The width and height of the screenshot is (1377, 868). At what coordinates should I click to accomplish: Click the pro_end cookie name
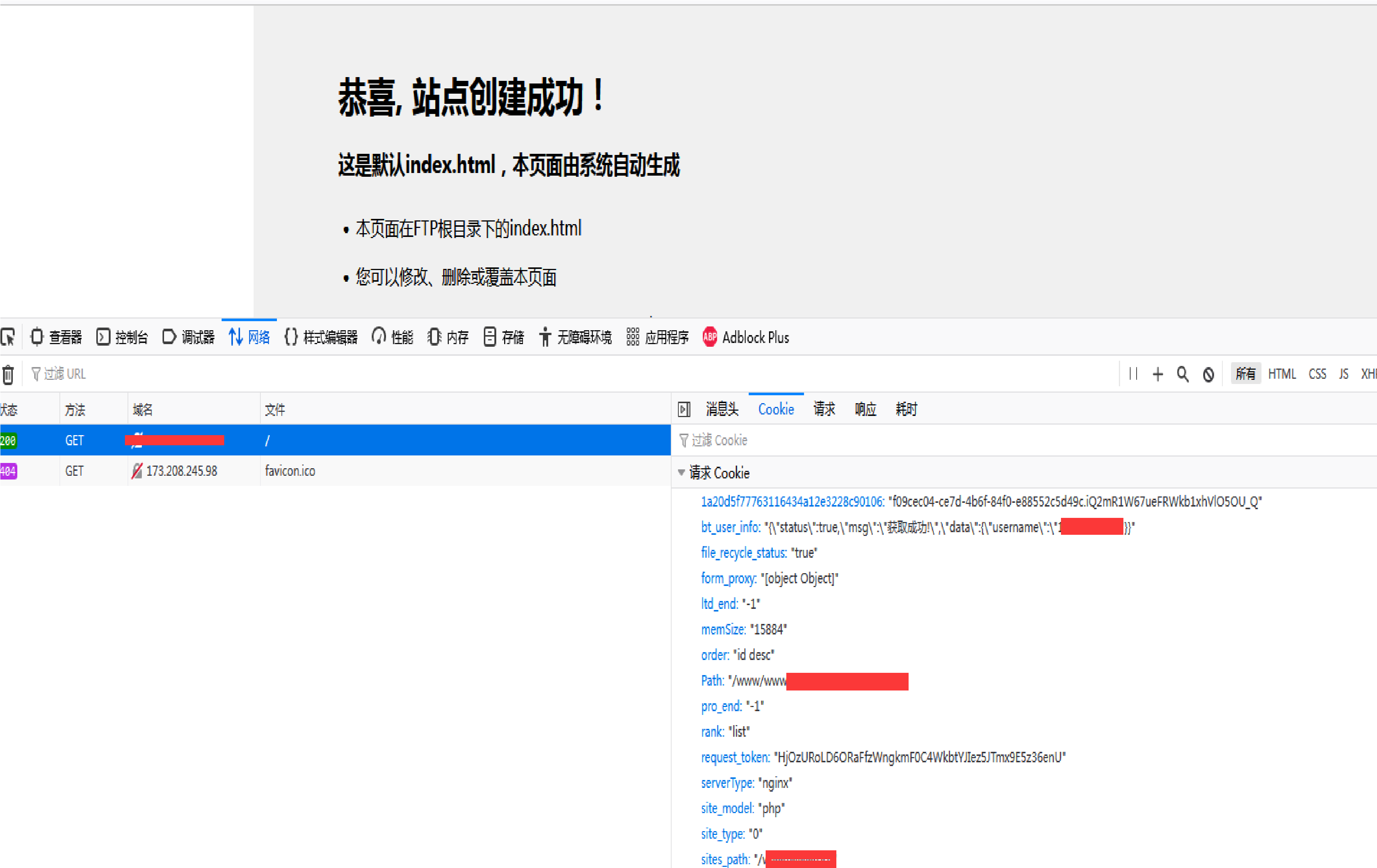[x=722, y=707]
